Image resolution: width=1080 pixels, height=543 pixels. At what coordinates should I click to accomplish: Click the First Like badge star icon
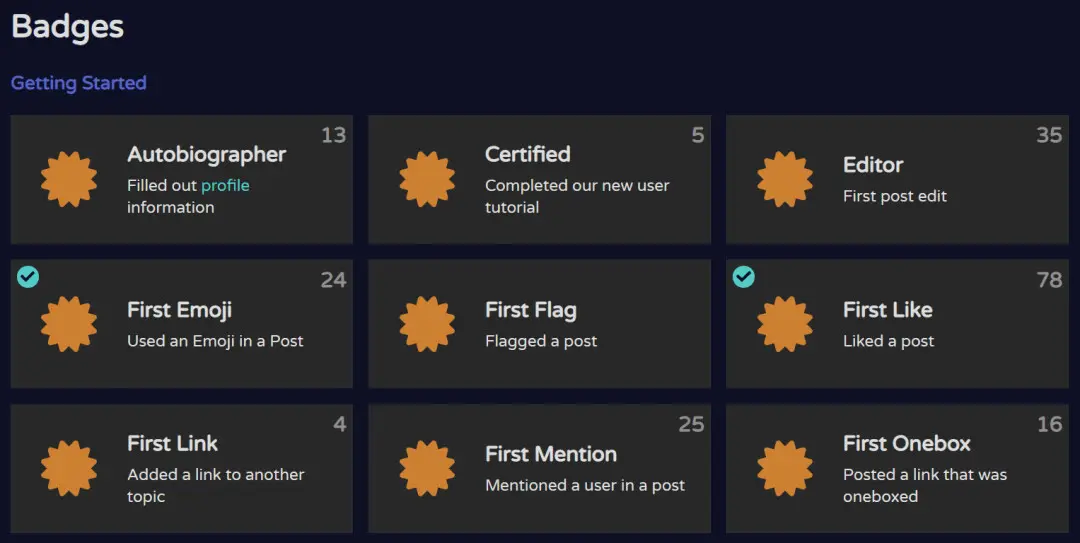point(785,324)
